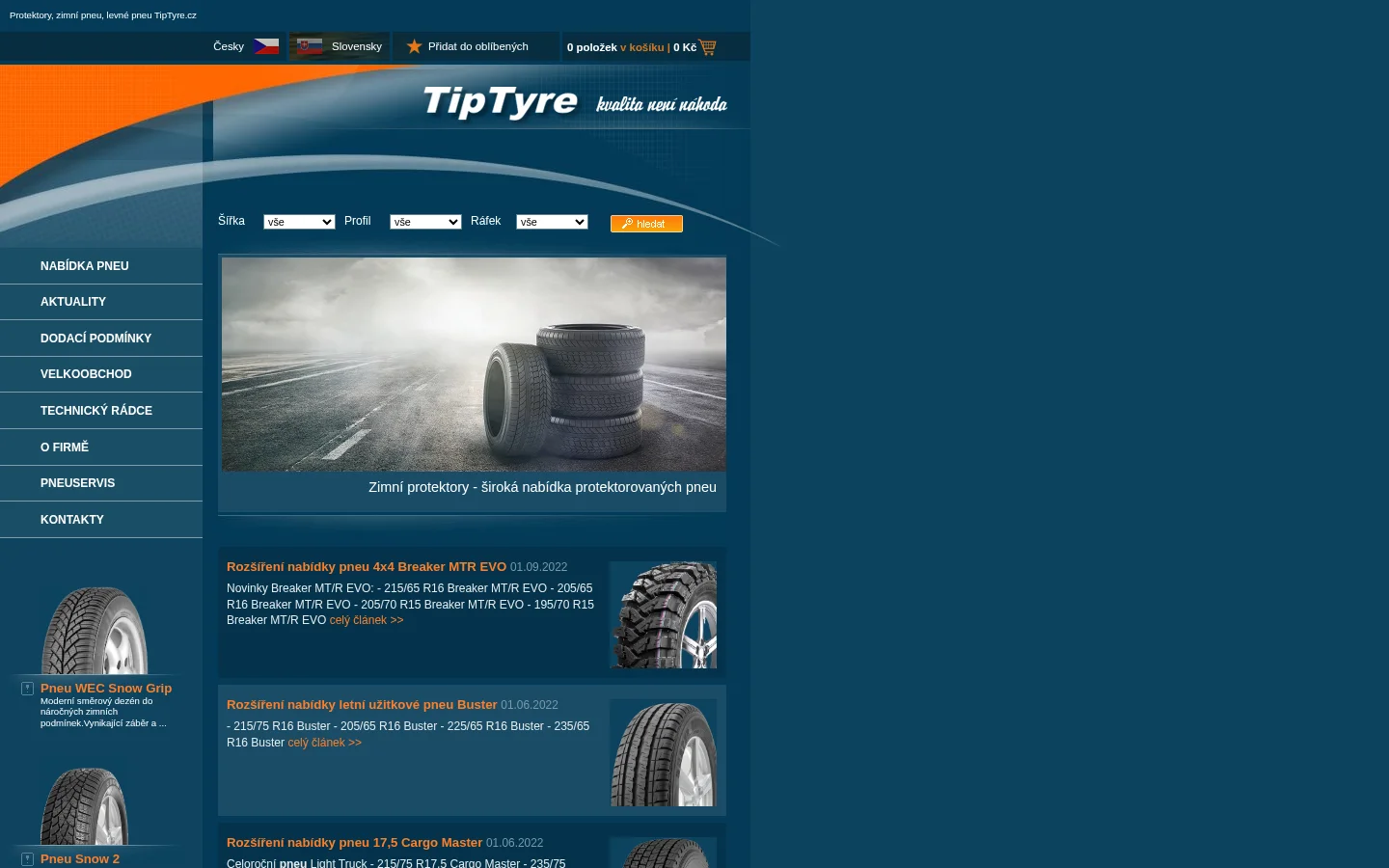
Task: Click the winter tires banner image
Action: [474, 365]
